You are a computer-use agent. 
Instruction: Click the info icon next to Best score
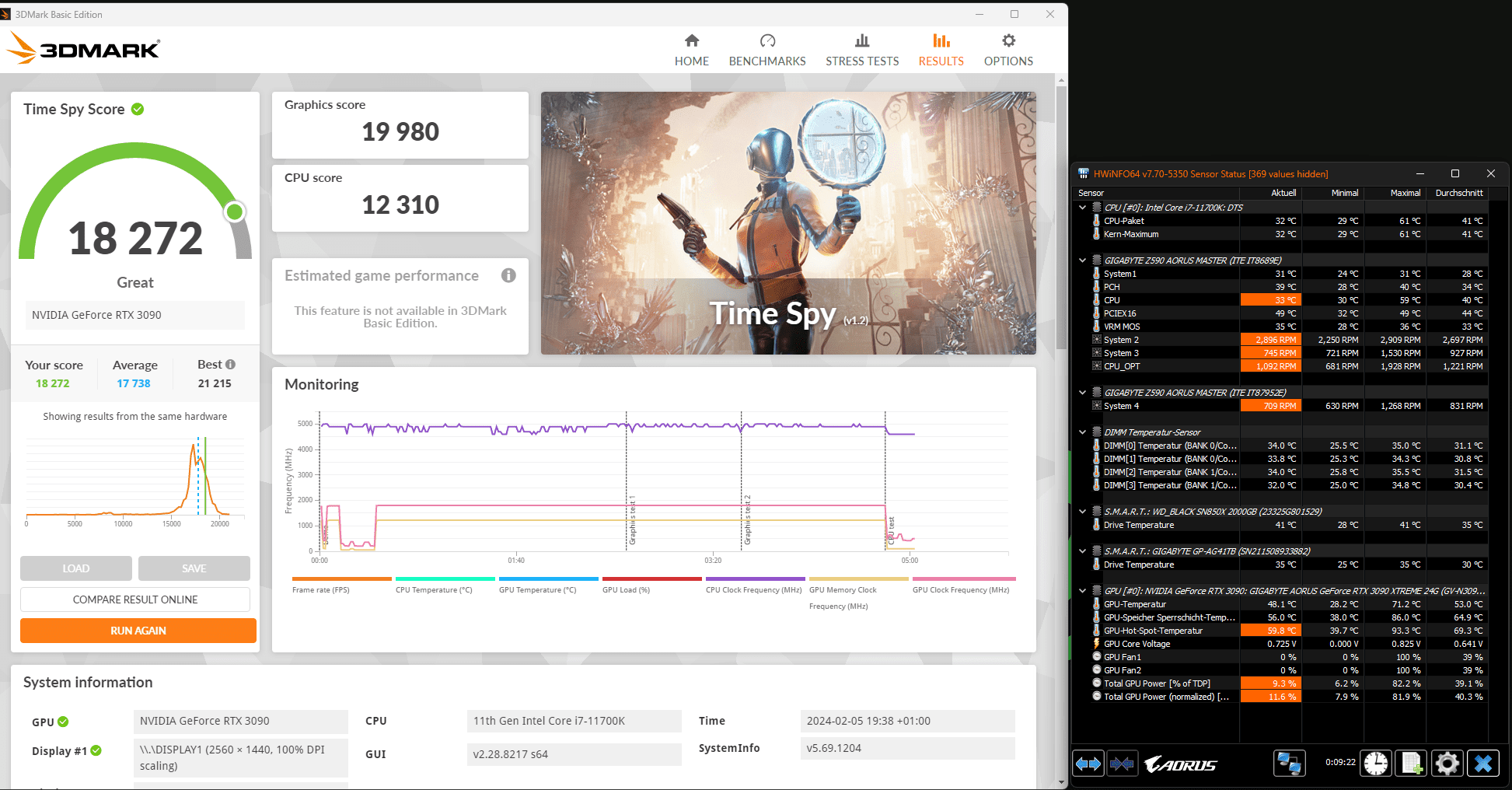(x=230, y=364)
